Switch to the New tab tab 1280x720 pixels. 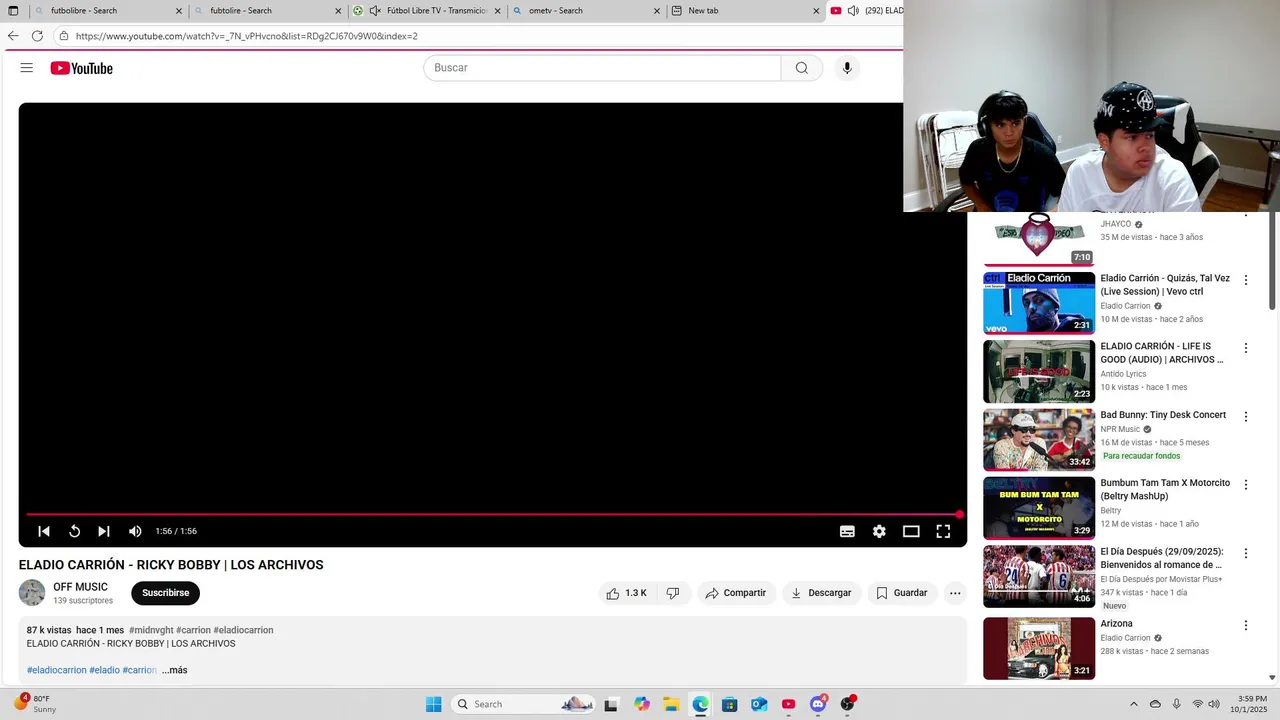(x=745, y=11)
